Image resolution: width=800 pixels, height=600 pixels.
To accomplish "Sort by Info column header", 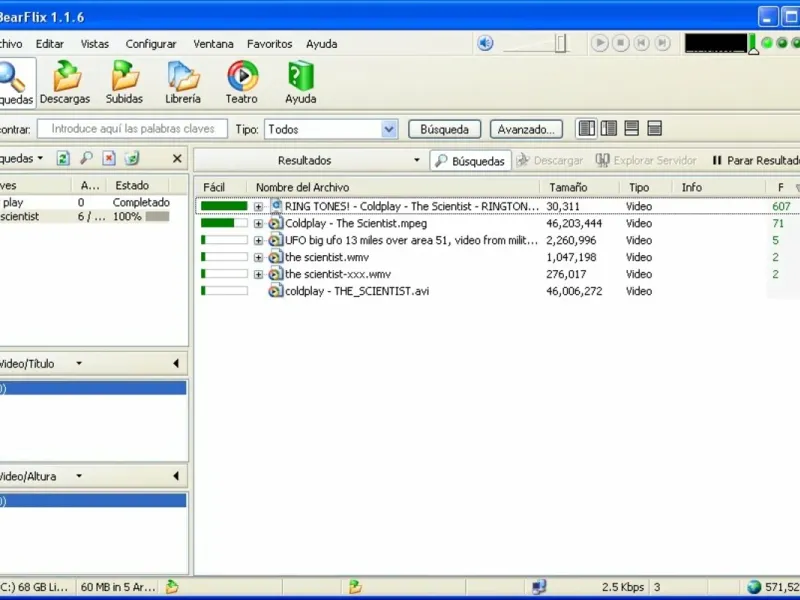I will (719, 187).
